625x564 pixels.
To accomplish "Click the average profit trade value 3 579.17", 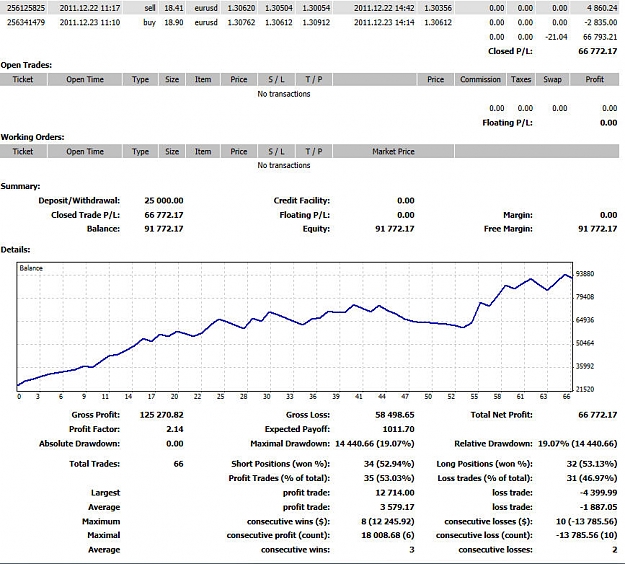I will point(397,507).
